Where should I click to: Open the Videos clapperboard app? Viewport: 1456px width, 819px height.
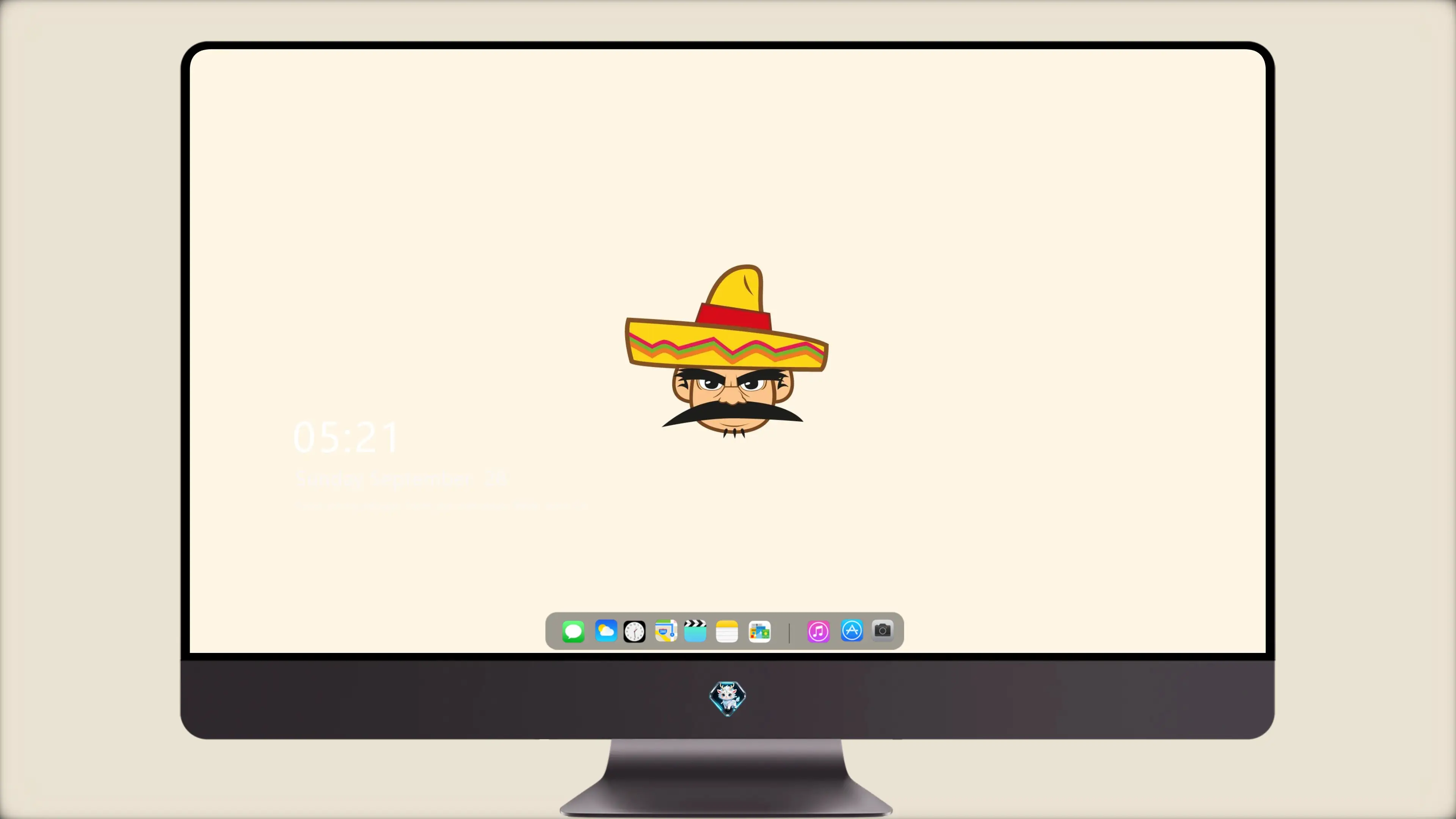696,631
